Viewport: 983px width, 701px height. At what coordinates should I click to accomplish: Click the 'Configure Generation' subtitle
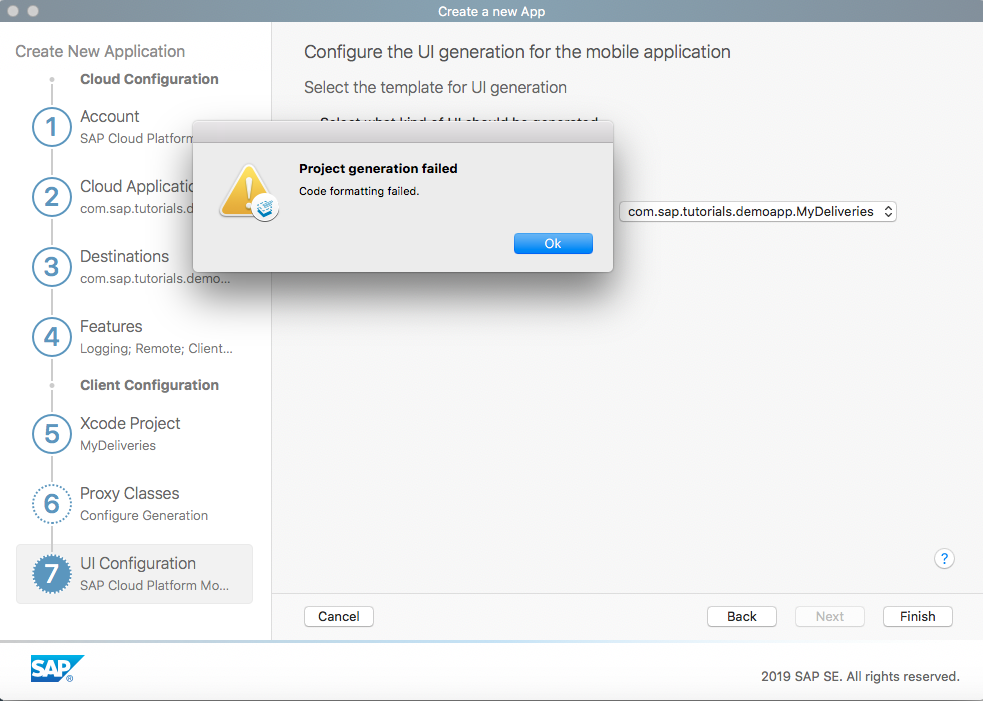pos(144,515)
